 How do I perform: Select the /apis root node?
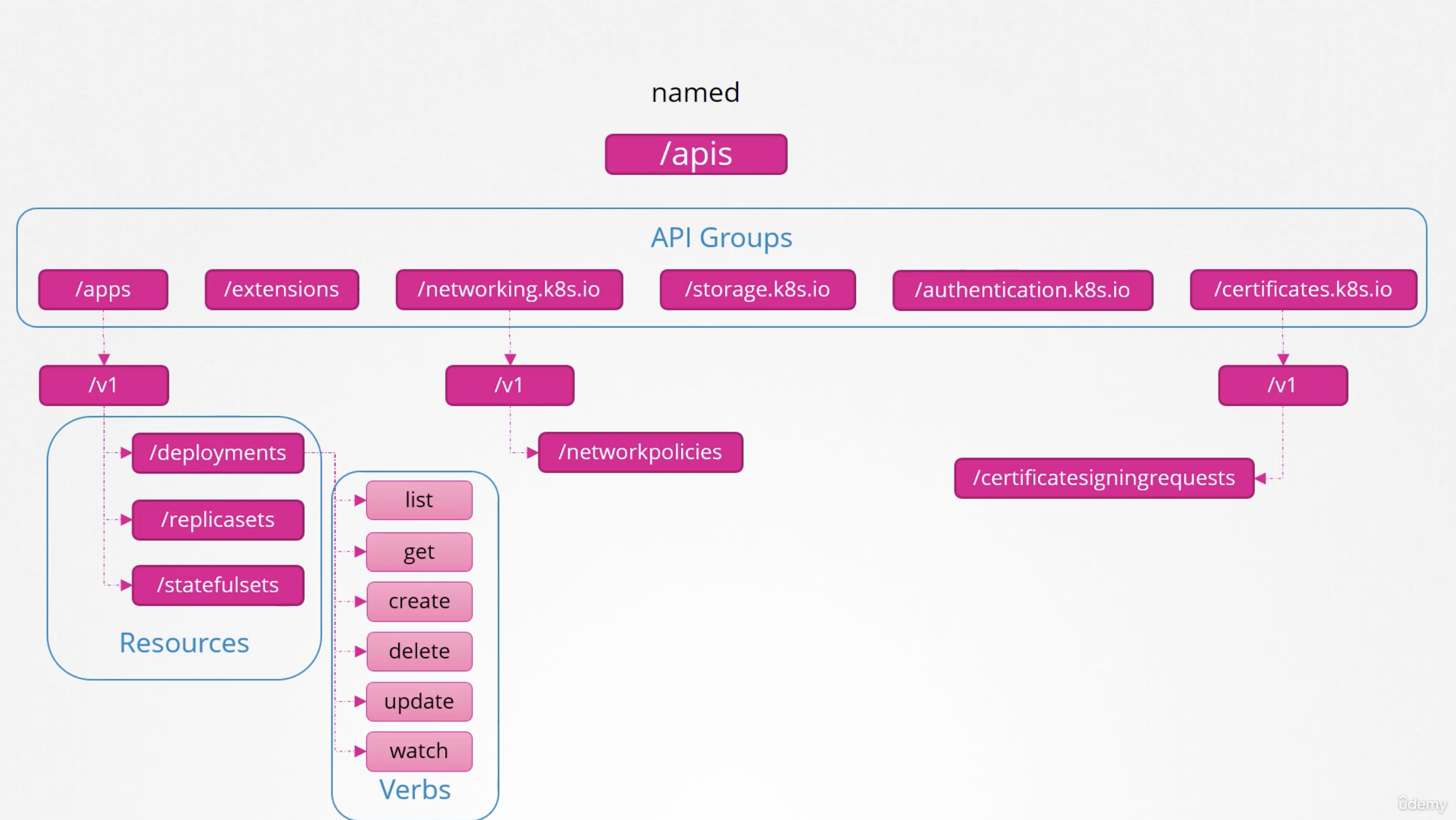point(695,154)
